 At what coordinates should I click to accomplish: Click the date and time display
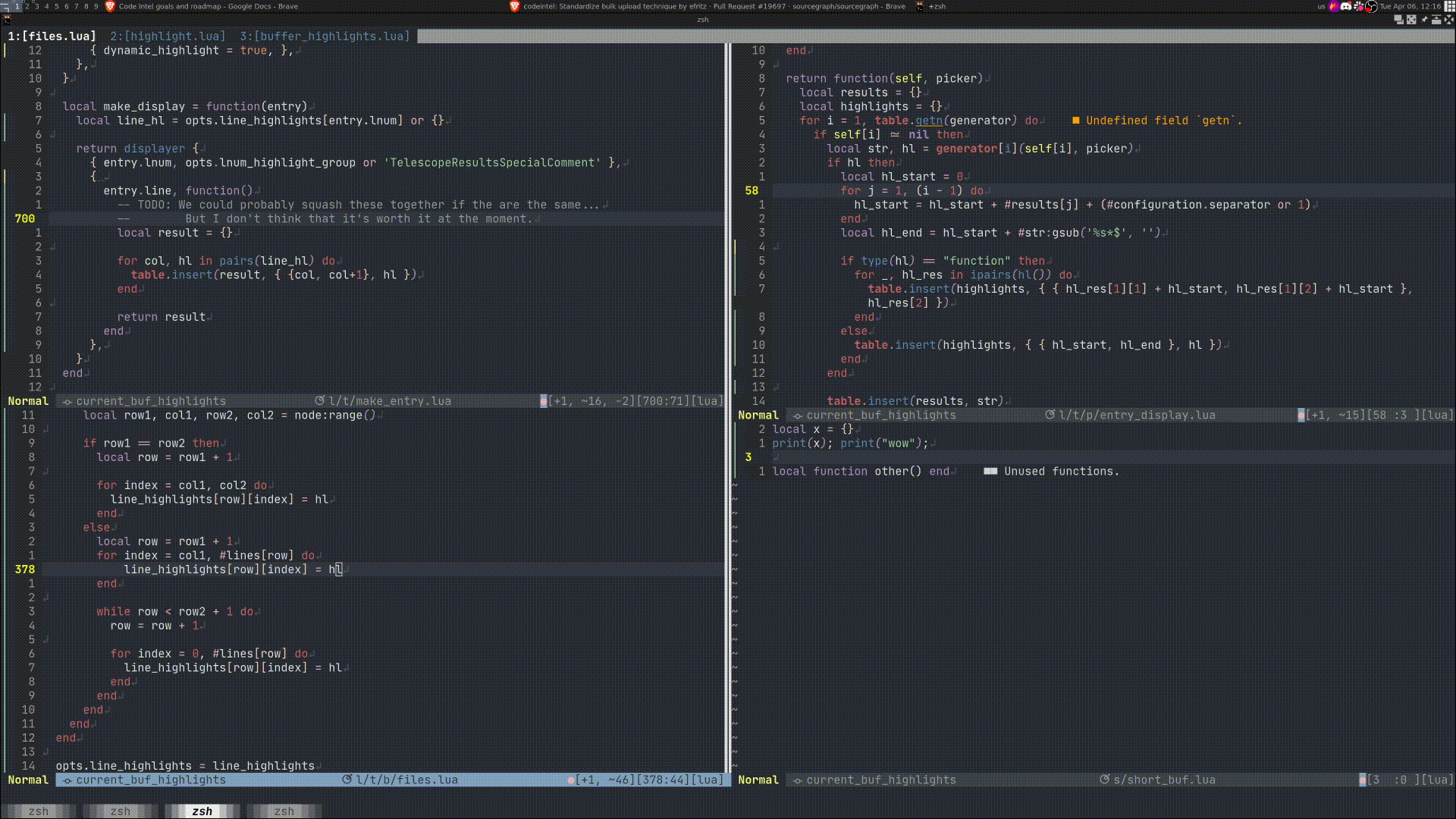point(1410,6)
